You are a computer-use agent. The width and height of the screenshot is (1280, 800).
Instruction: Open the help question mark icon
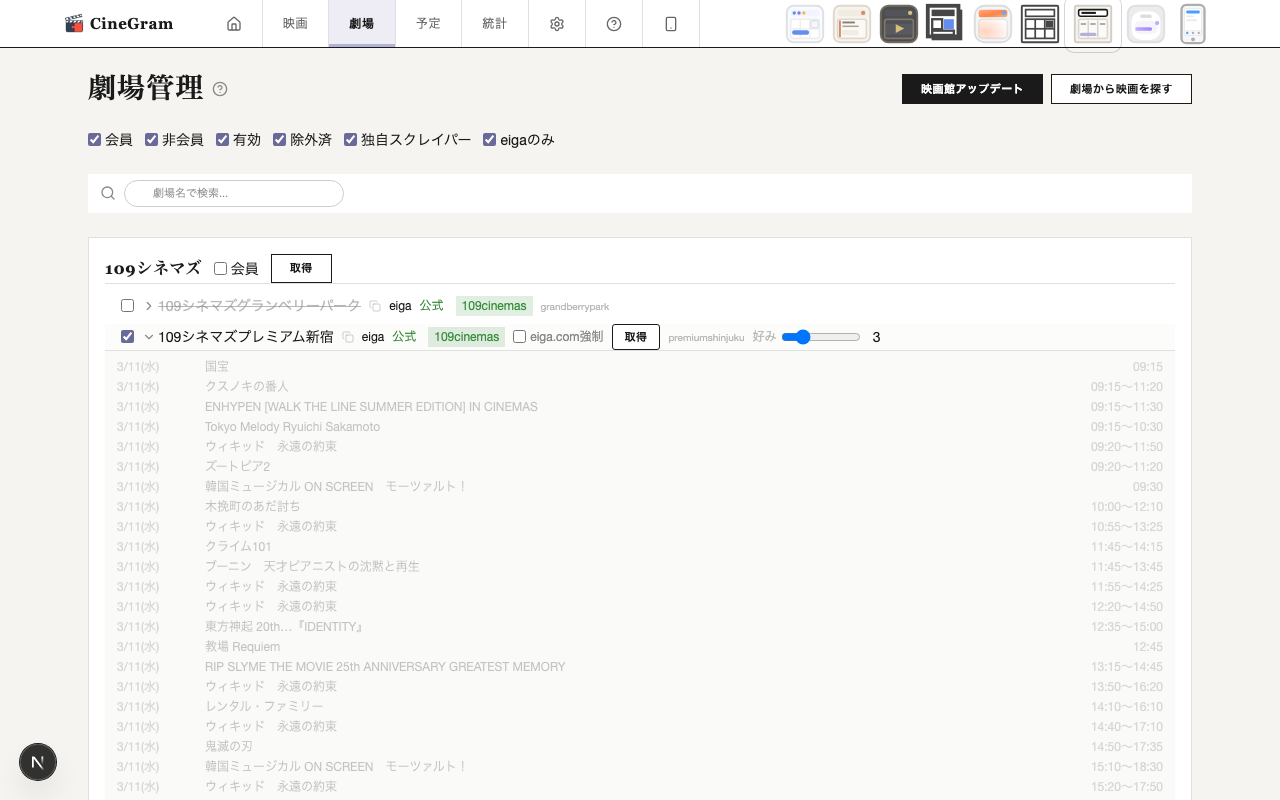point(613,23)
